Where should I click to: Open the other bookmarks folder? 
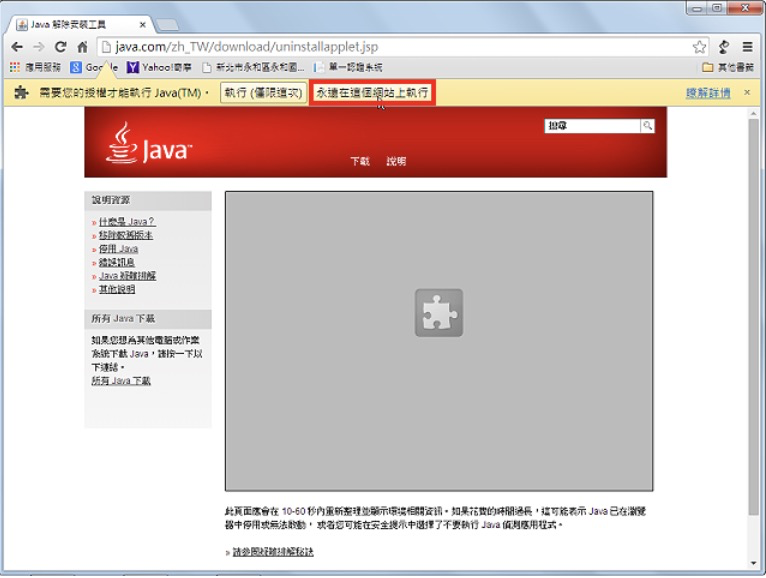point(728,67)
